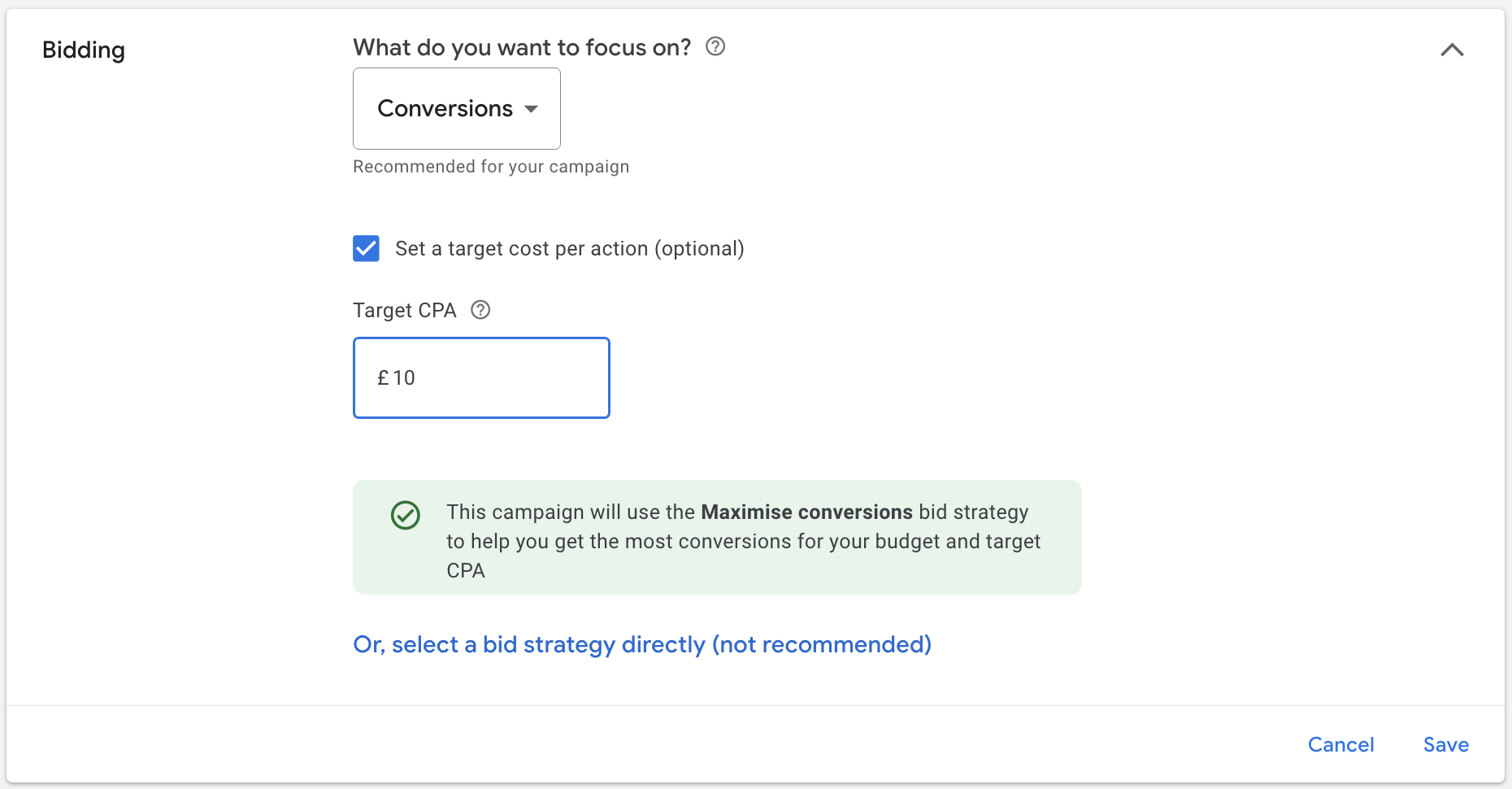Image resolution: width=1512 pixels, height=789 pixels.
Task: Click the 'Target CPA' field label
Action: 405,311
